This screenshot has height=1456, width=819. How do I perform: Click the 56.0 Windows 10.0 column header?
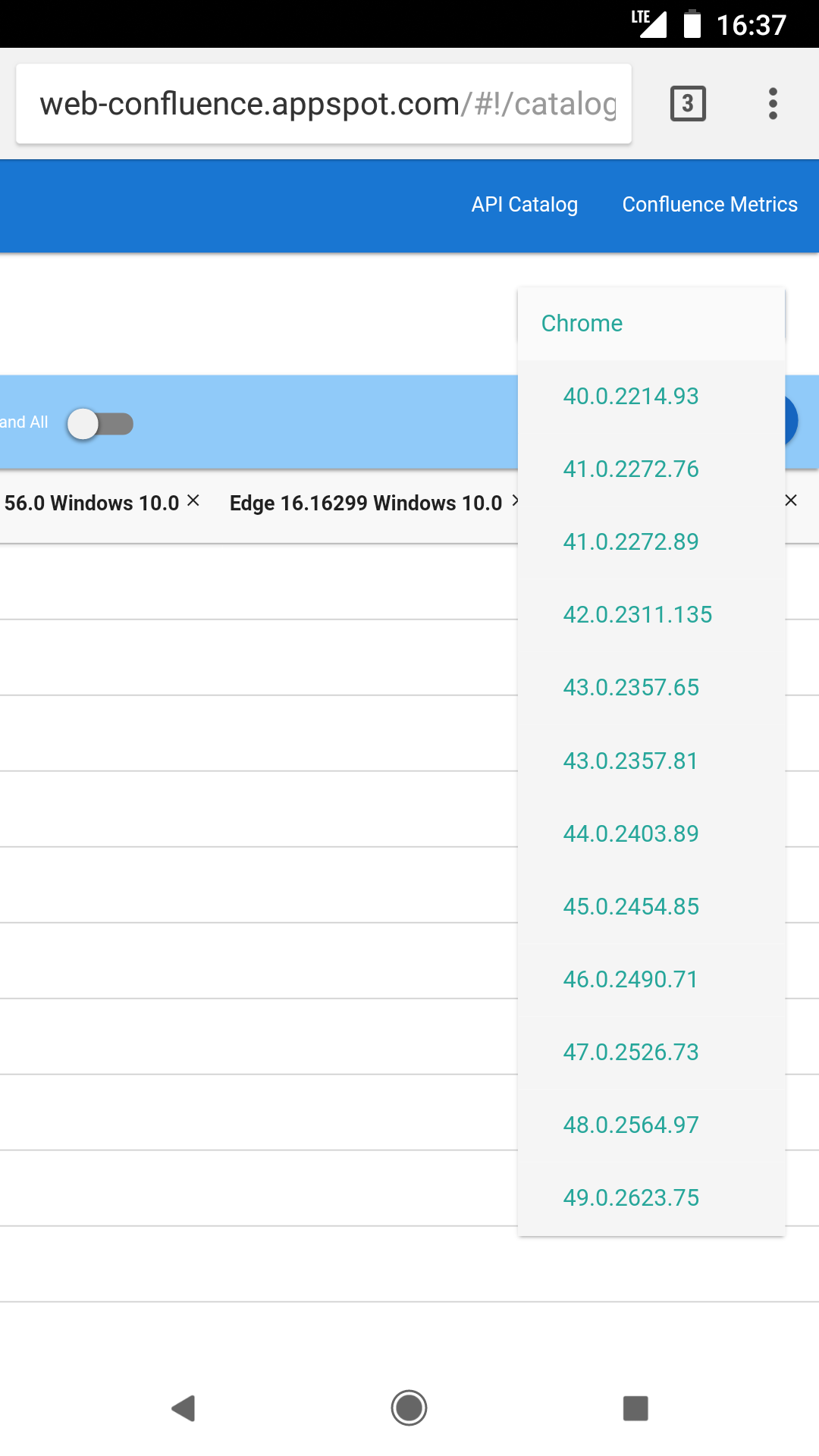point(92,503)
